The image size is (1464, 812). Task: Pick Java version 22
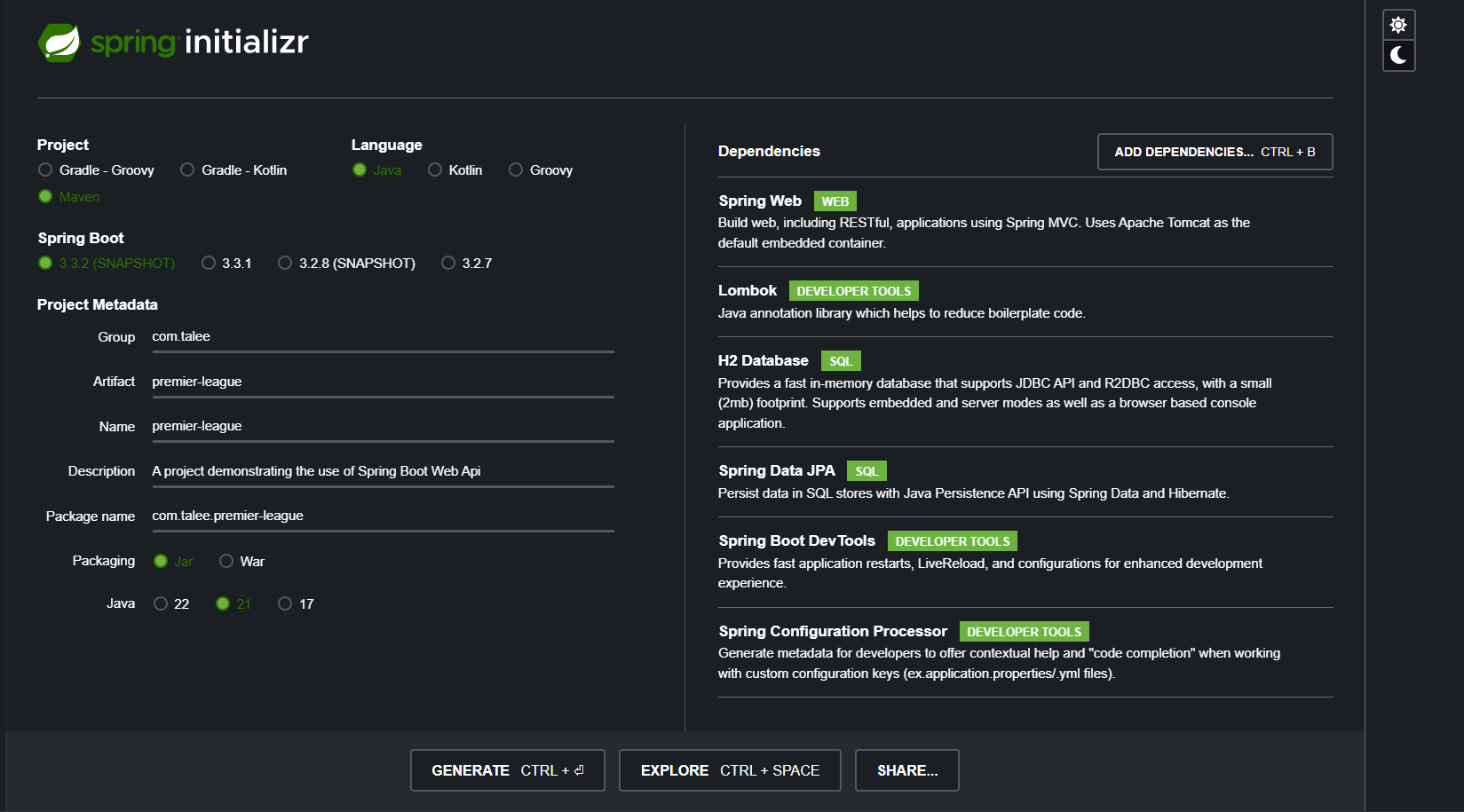point(171,604)
